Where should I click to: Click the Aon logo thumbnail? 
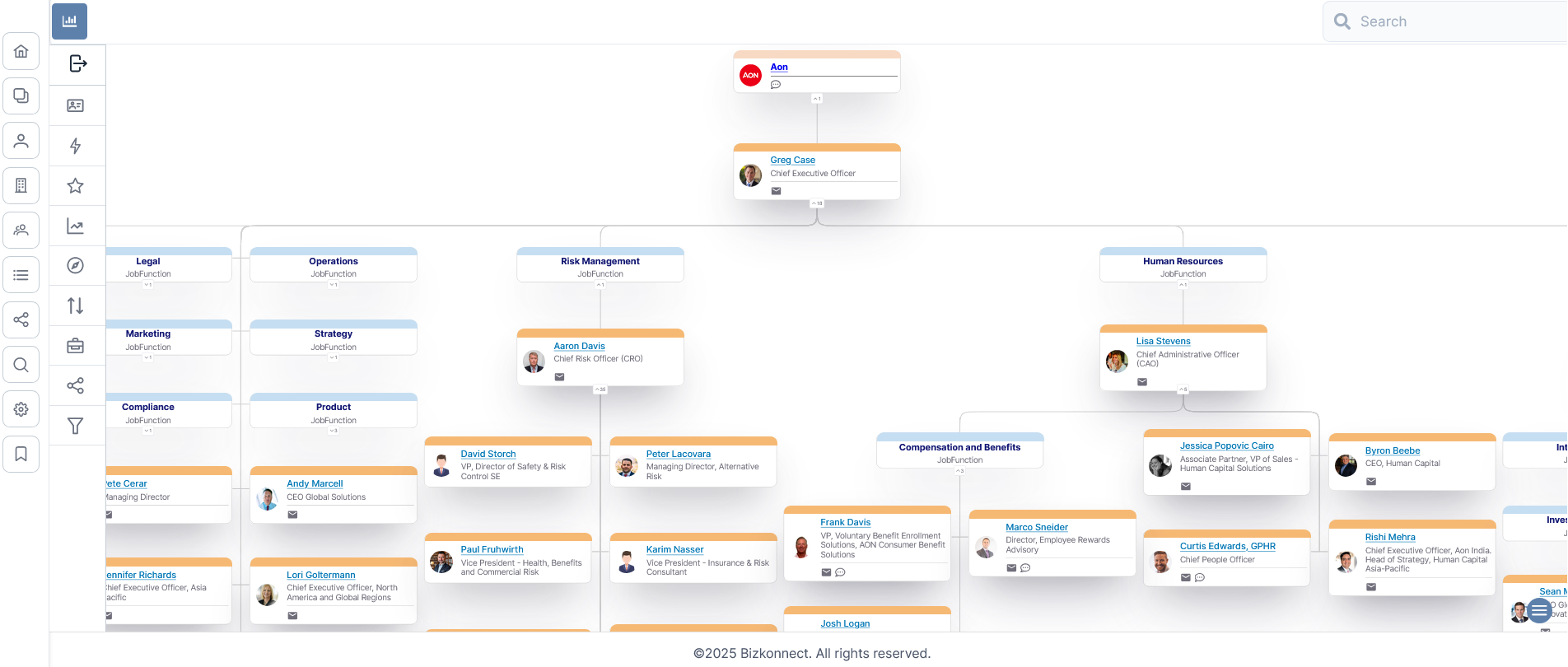pyautogui.click(x=750, y=75)
